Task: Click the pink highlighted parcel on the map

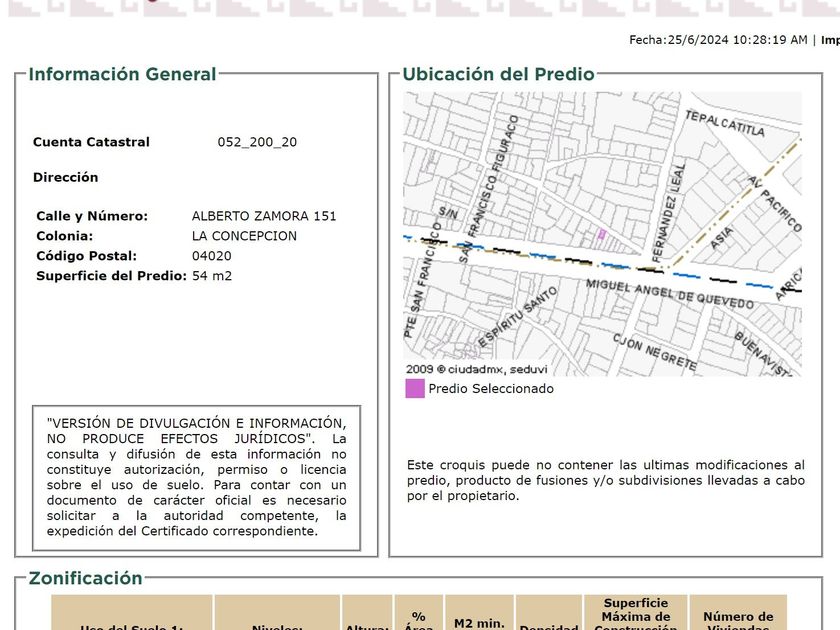Action: 602,236
